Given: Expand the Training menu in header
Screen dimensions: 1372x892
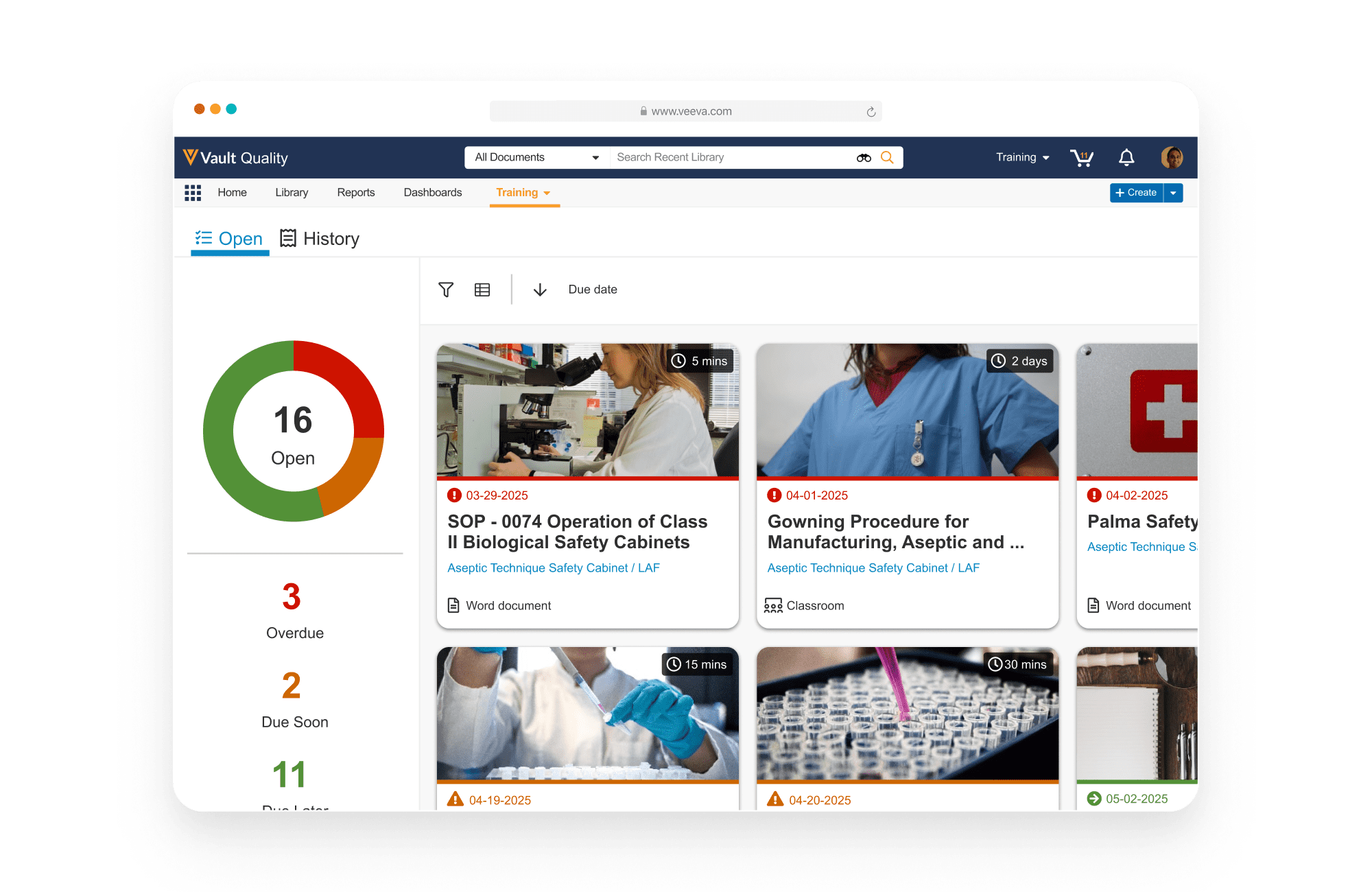Looking at the screenshot, I should pos(1022,158).
